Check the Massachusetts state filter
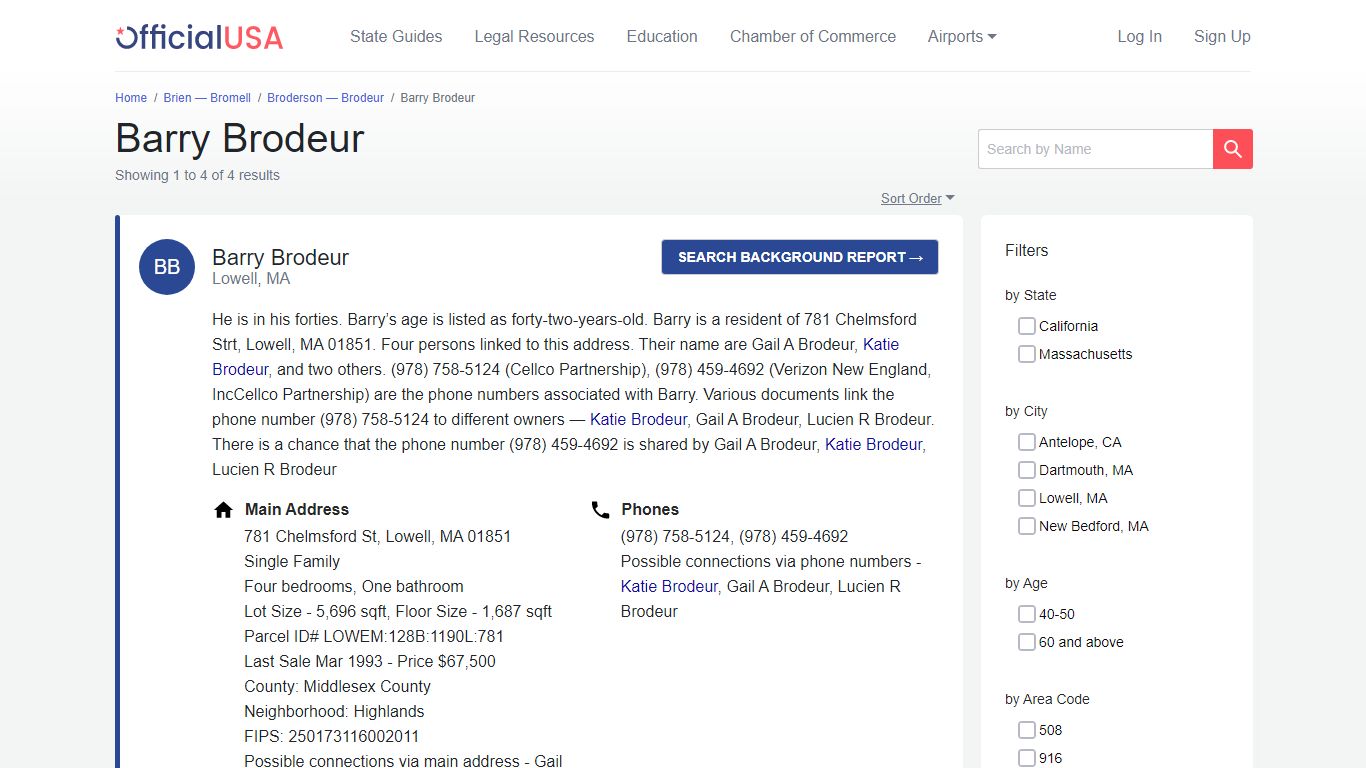Viewport: 1366px width, 768px height. click(1026, 354)
